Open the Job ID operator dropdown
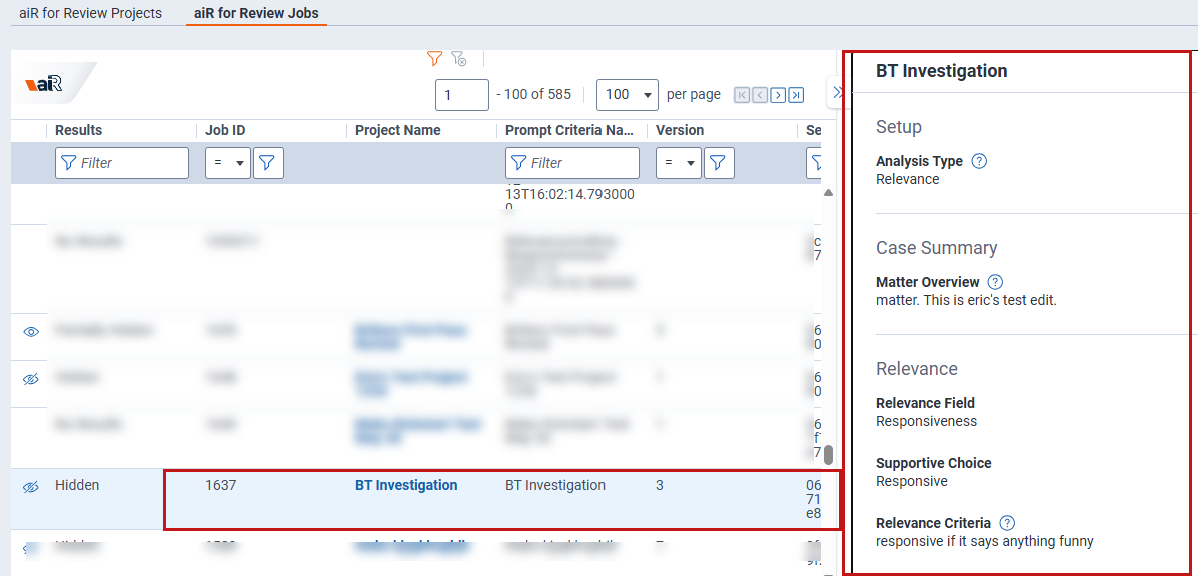This screenshot has height=576, width=1198. (228, 163)
